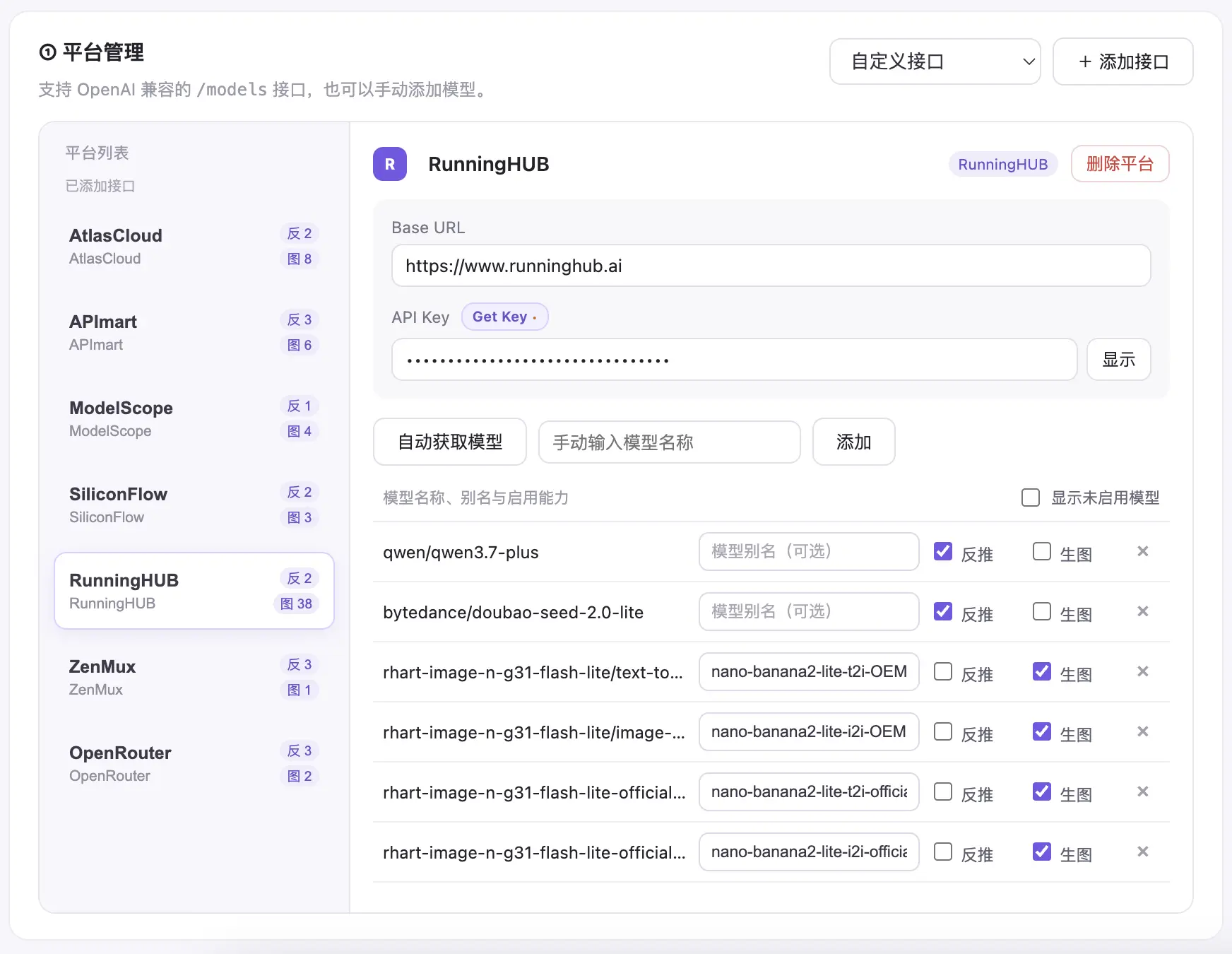Image resolution: width=1232 pixels, height=954 pixels.
Task: Click the 图 1 badge on ZenMux
Action: click(x=300, y=690)
